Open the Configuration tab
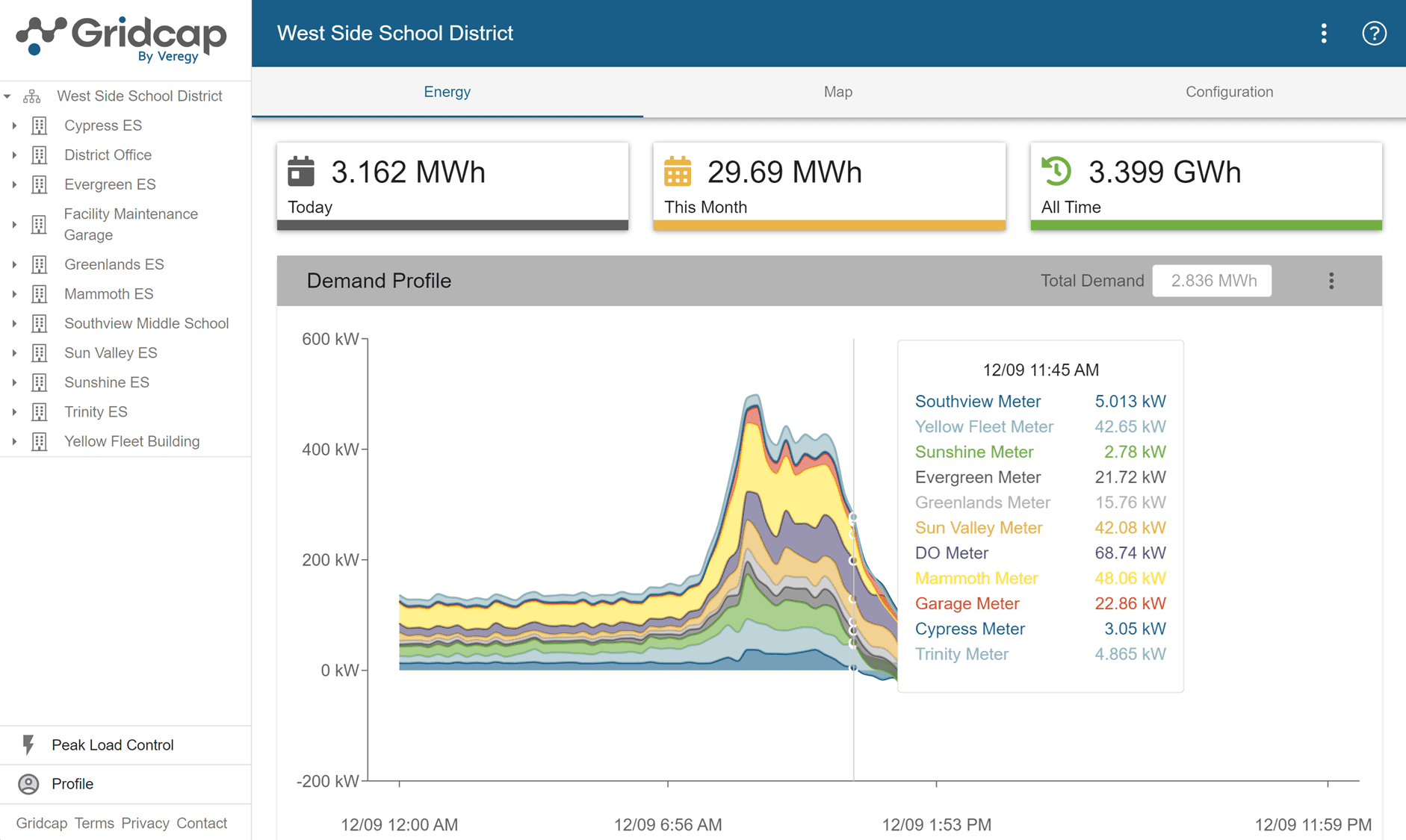This screenshot has width=1406, height=840. [x=1229, y=92]
